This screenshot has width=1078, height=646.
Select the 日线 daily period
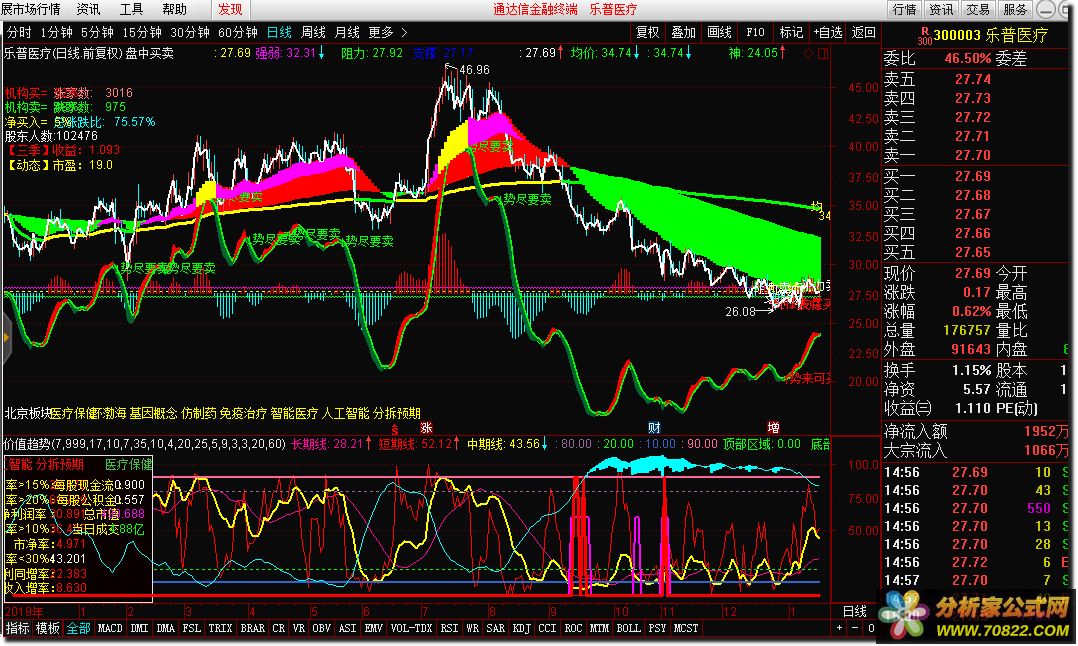point(279,32)
